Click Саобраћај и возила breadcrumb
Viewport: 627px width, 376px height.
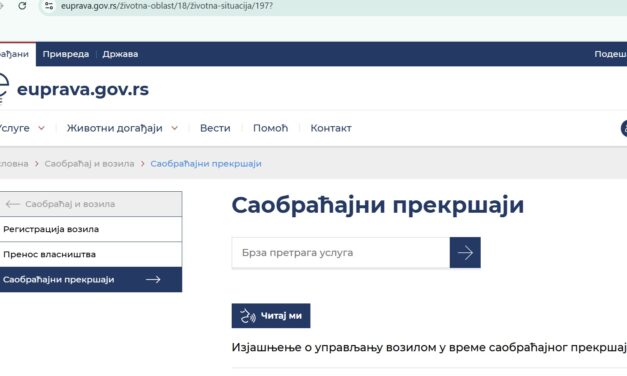89,164
